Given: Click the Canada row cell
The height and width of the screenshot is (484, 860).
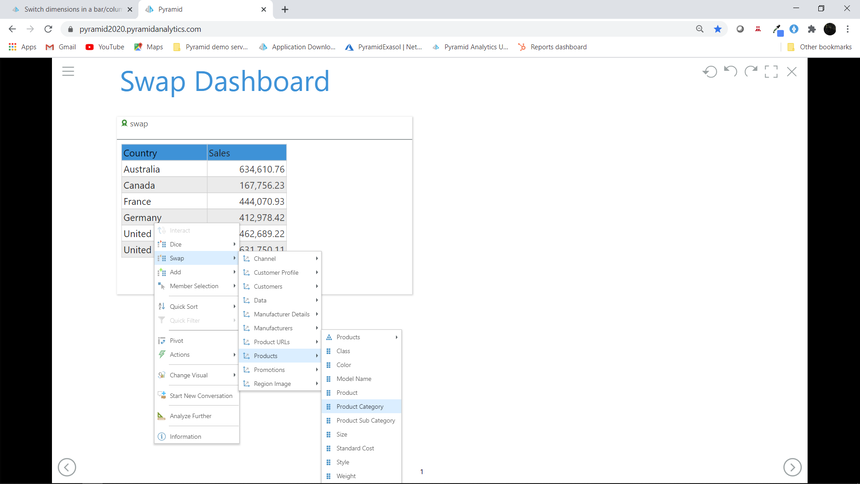Looking at the screenshot, I should coord(164,185).
